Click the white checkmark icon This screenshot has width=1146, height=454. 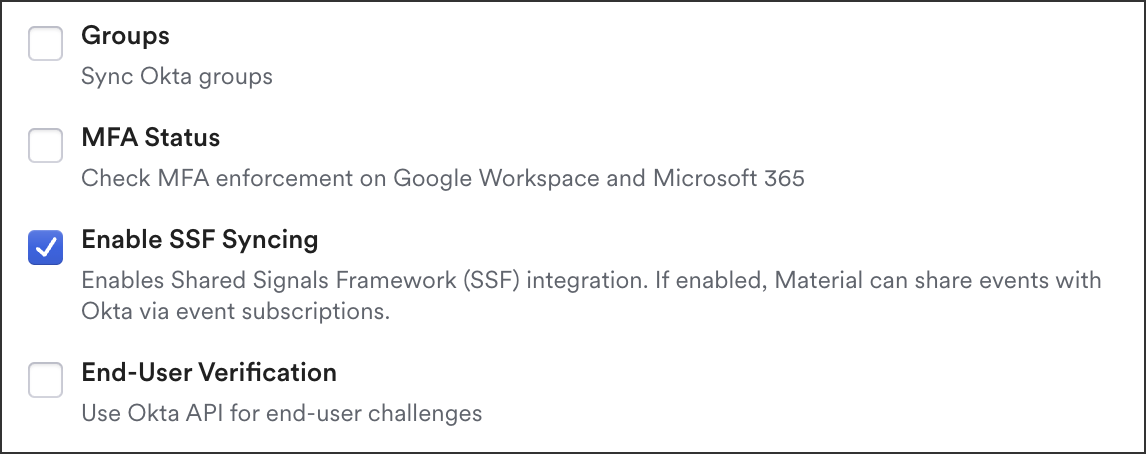tap(45, 248)
